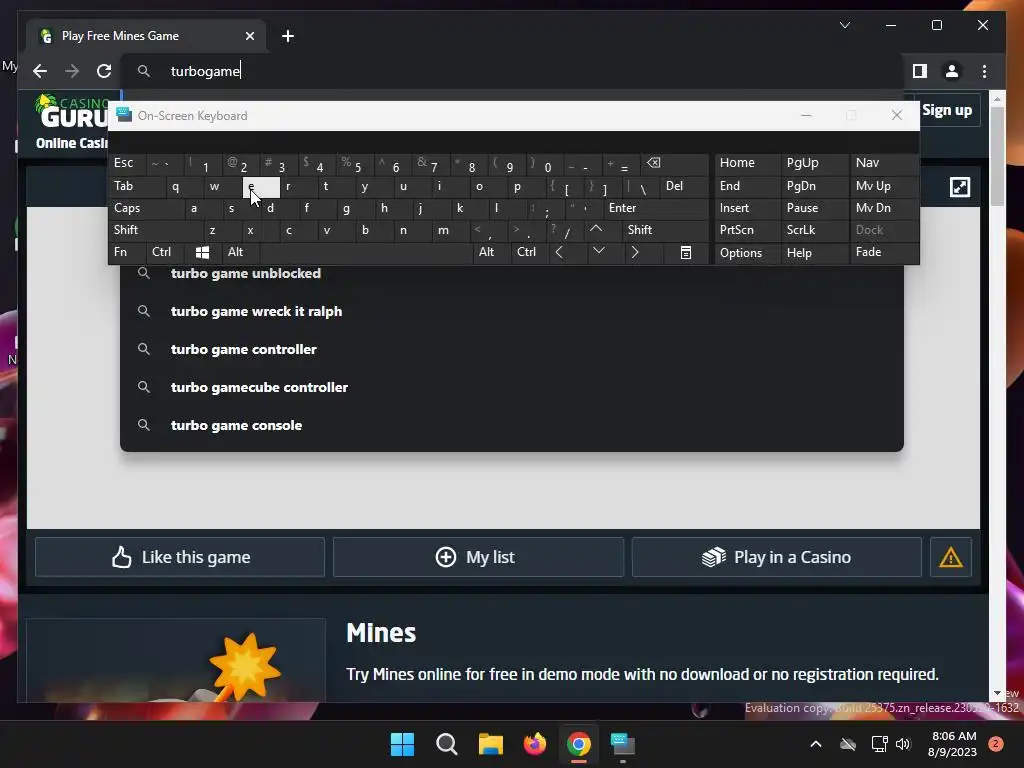Click the menu key on On-Screen Keyboard
Viewport: 1024px width, 768px height.
[x=686, y=252]
